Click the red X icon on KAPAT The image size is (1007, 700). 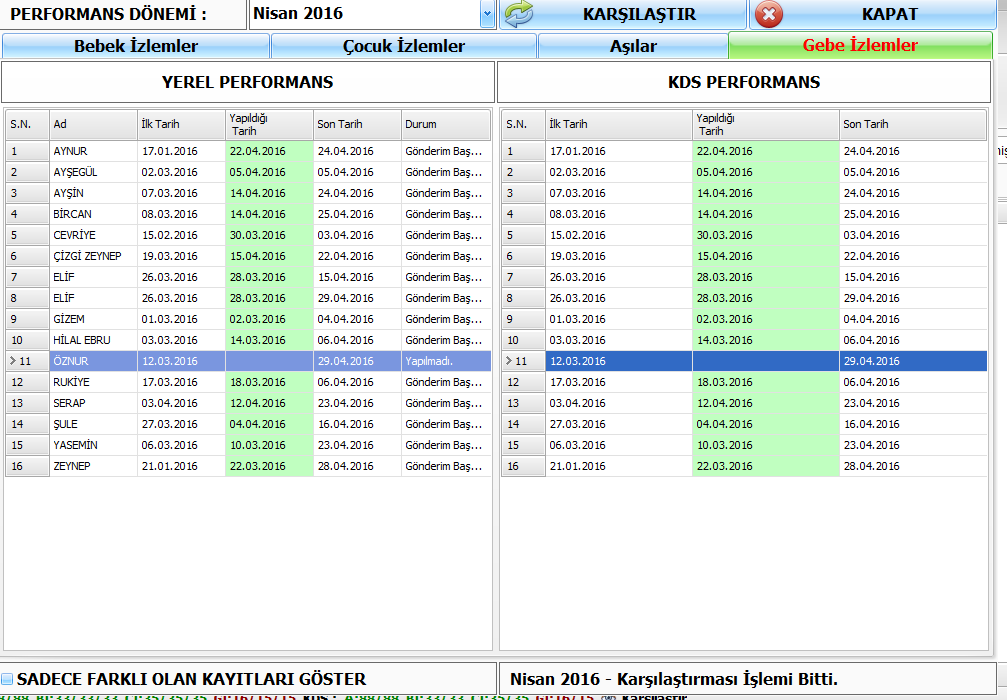point(768,14)
